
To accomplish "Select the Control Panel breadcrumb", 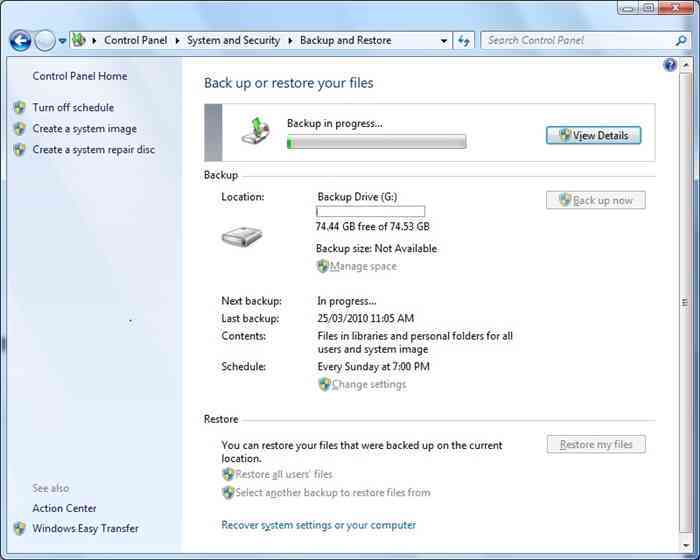I will click(x=135, y=40).
